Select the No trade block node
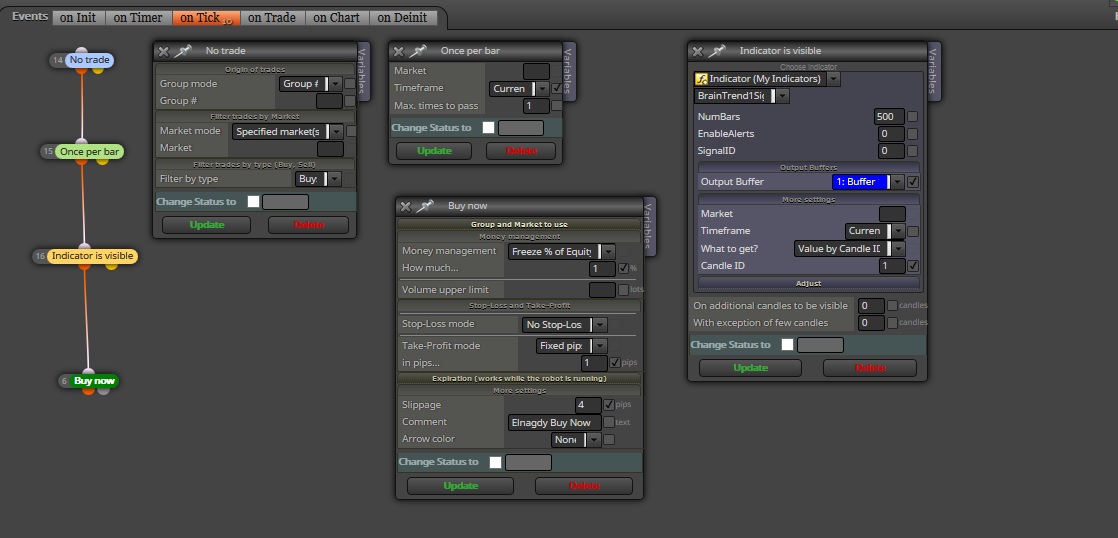The image size is (1118, 538). [x=89, y=60]
